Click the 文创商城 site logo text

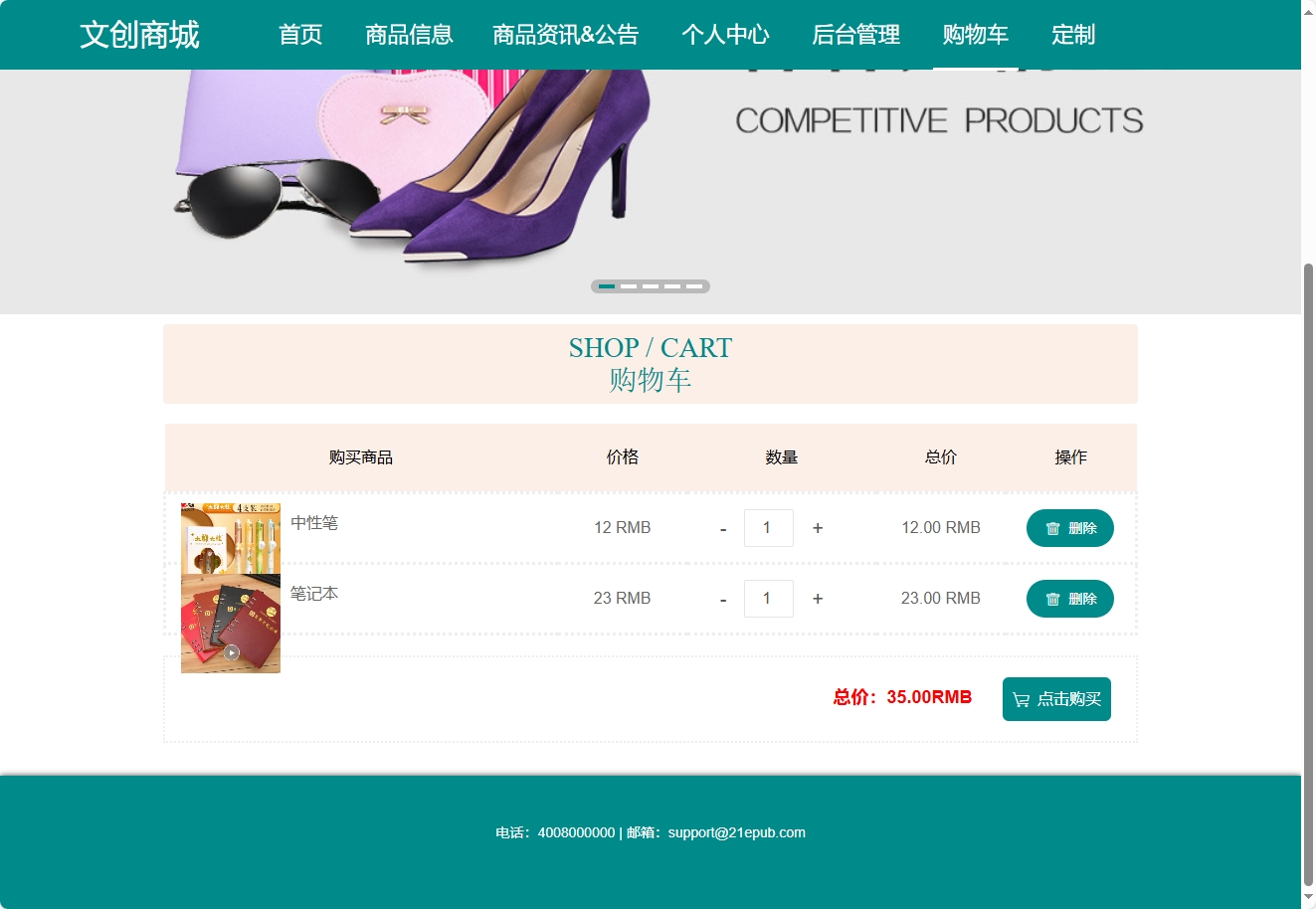(x=140, y=35)
